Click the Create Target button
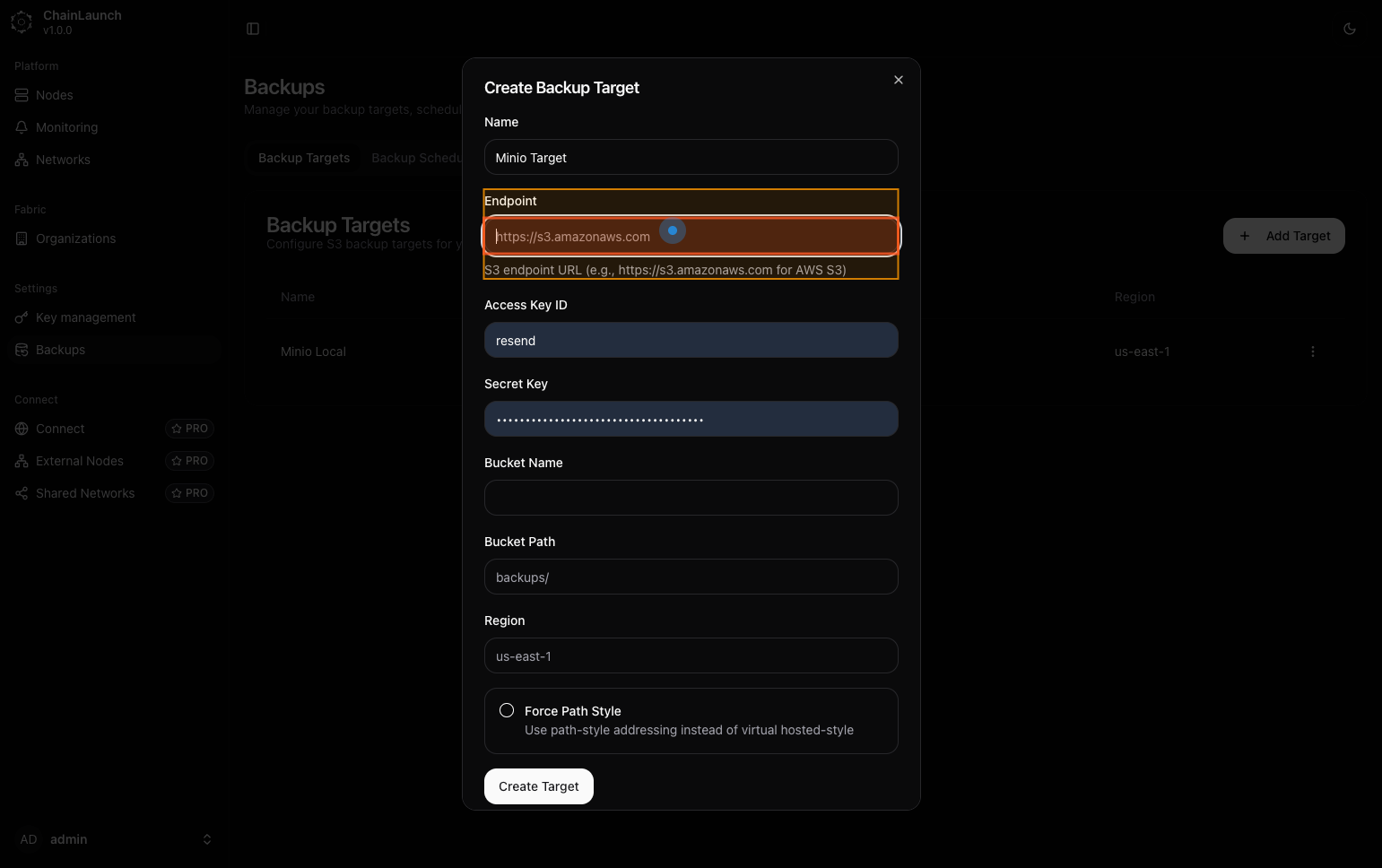Image resolution: width=1382 pixels, height=868 pixels. coord(538,786)
